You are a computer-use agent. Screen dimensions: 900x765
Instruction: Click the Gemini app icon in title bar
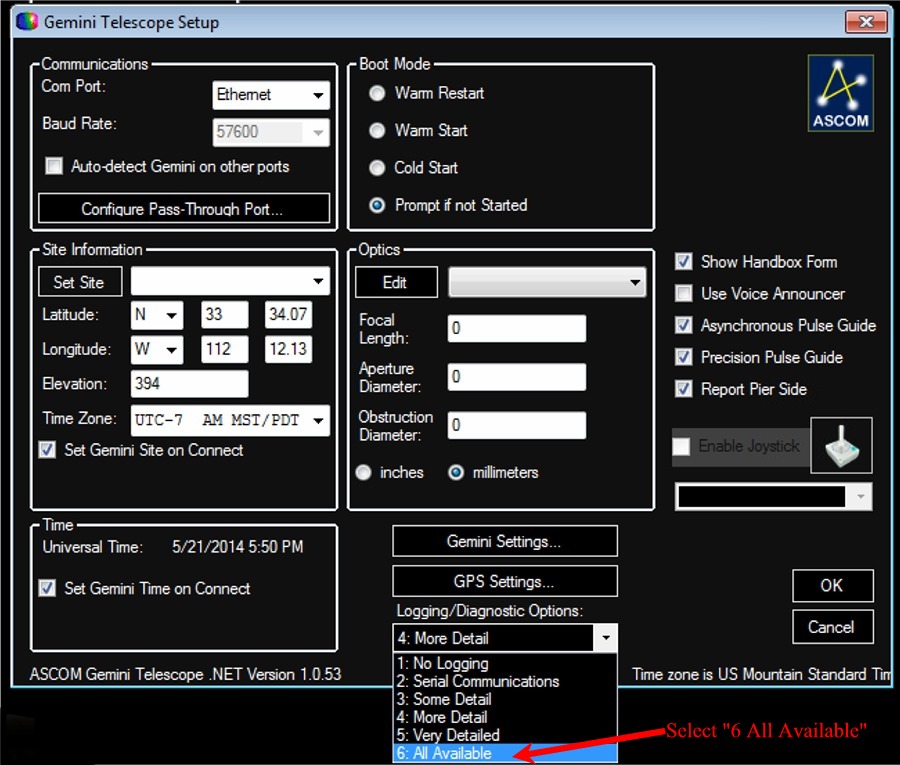point(27,22)
